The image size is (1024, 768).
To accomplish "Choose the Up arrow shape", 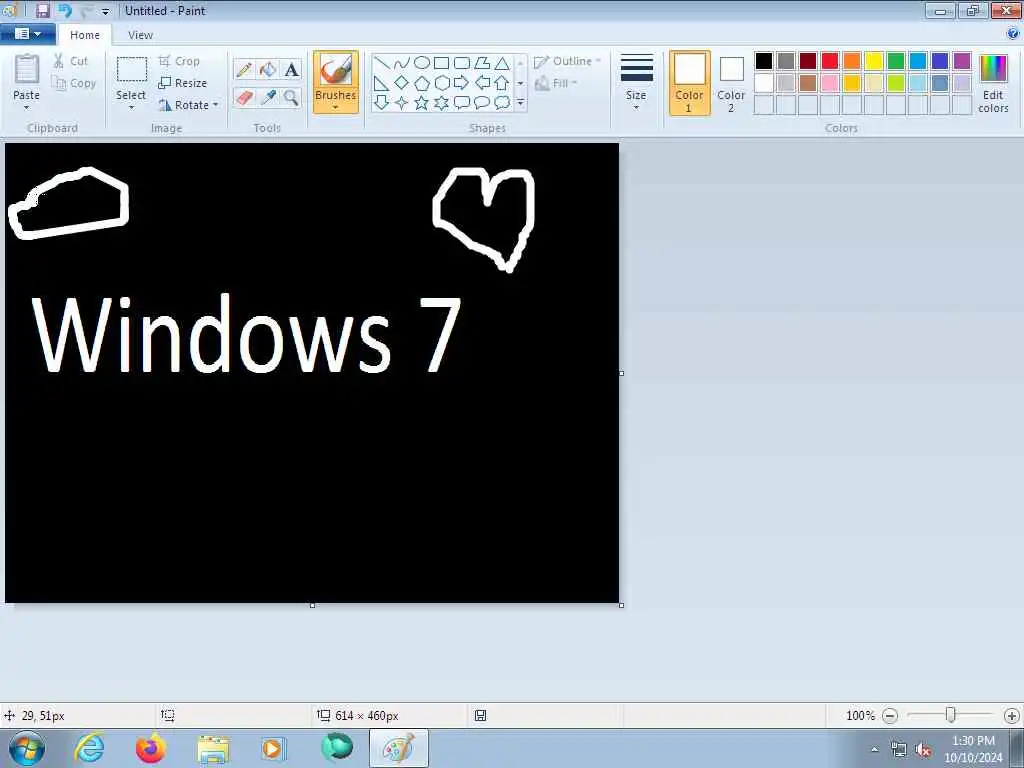I will [x=502, y=83].
